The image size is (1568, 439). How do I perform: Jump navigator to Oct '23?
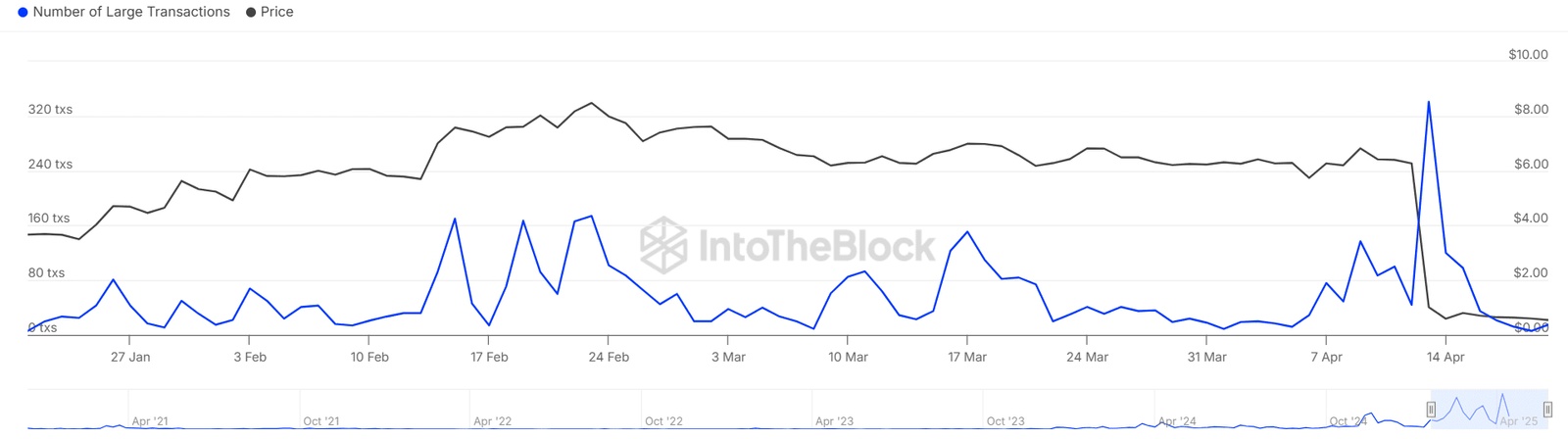(1005, 421)
